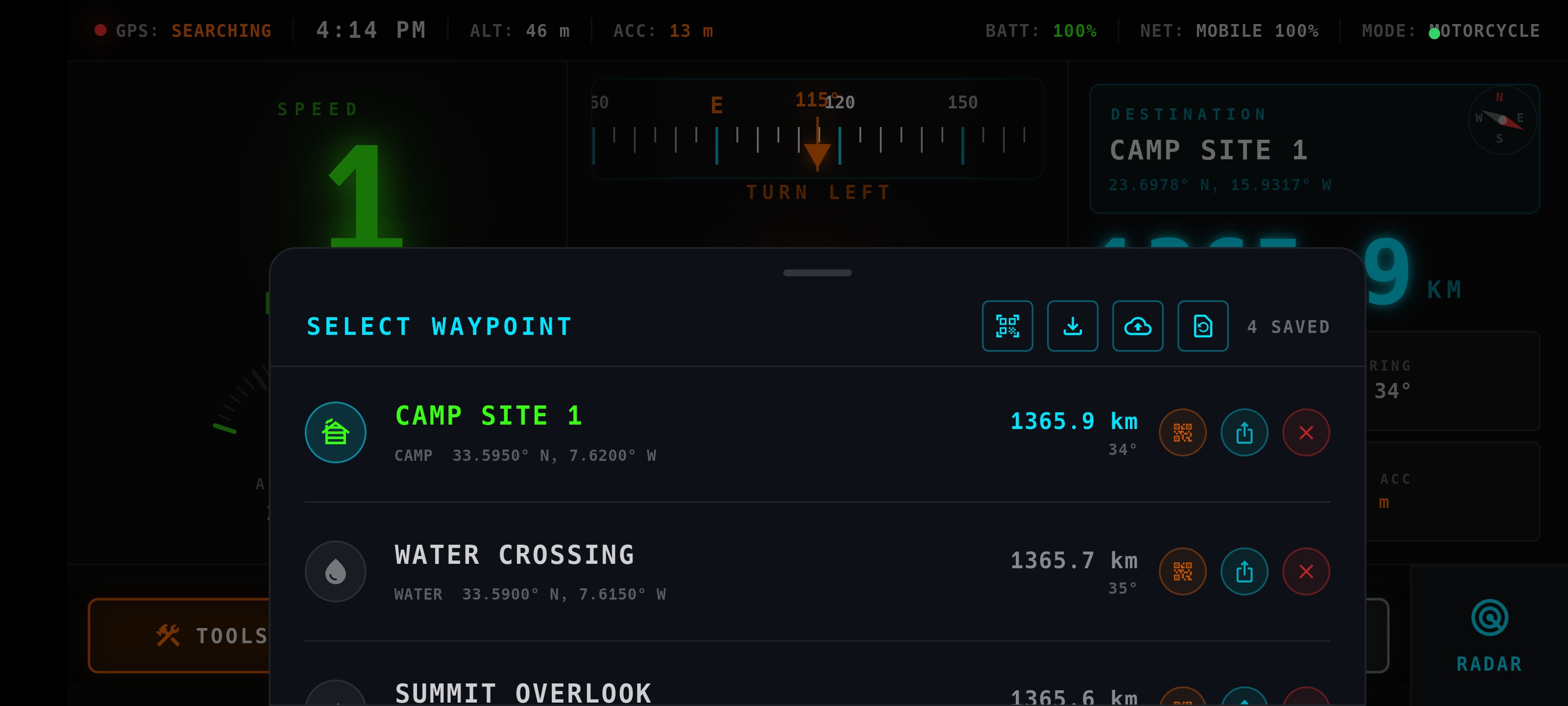This screenshot has width=1568, height=706.
Task: Click the TURN LEFT instruction
Action: click(x=818, y=193)
